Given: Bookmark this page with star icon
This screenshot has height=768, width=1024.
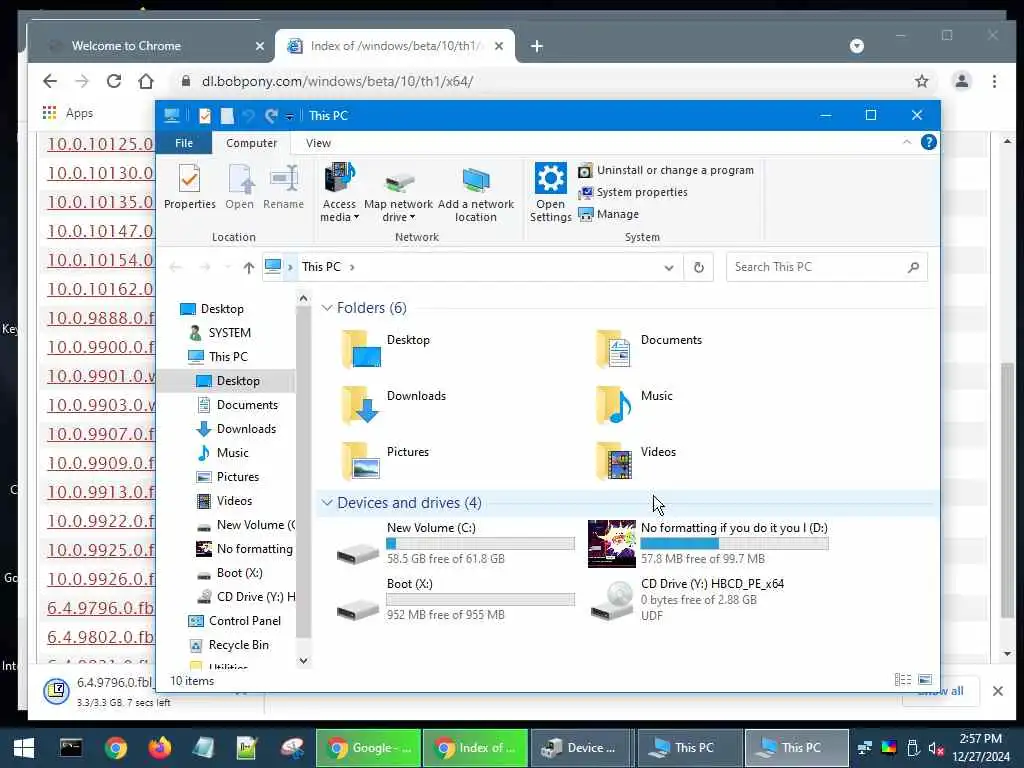Looking at the screenshot, I should tap(921, 81).
